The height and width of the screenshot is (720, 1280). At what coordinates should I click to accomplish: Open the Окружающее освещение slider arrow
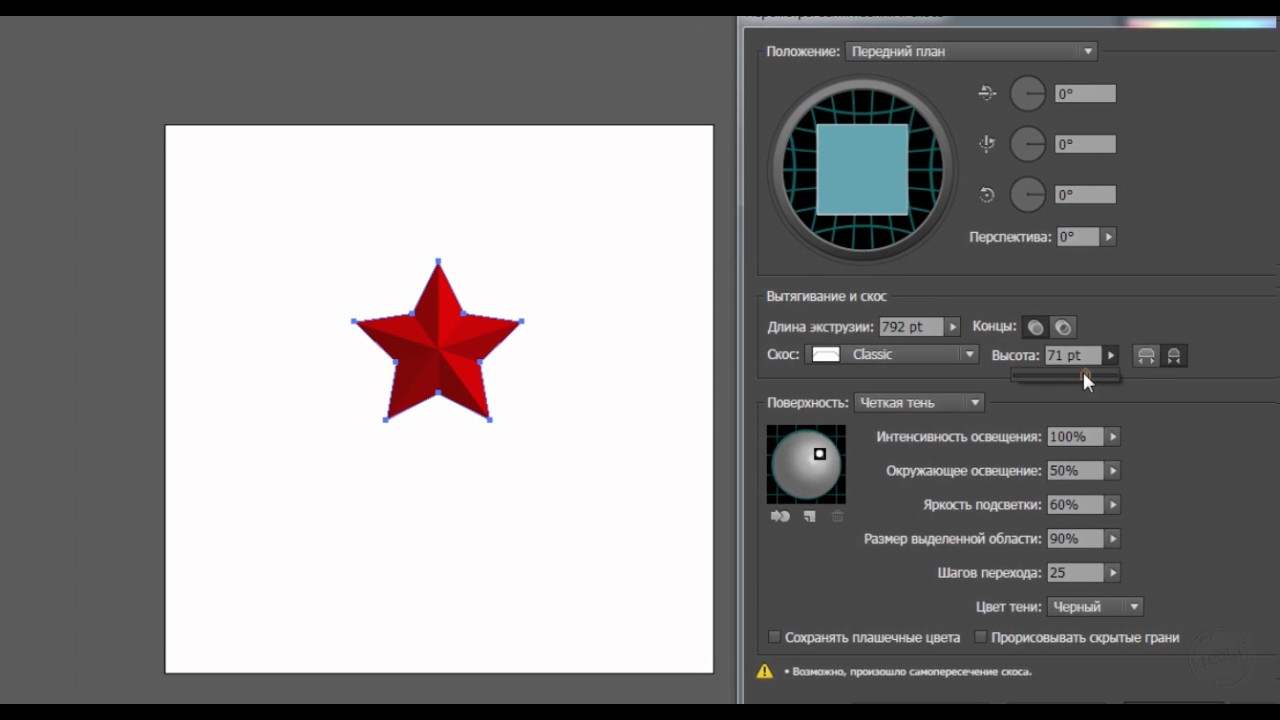point(1113,471)
